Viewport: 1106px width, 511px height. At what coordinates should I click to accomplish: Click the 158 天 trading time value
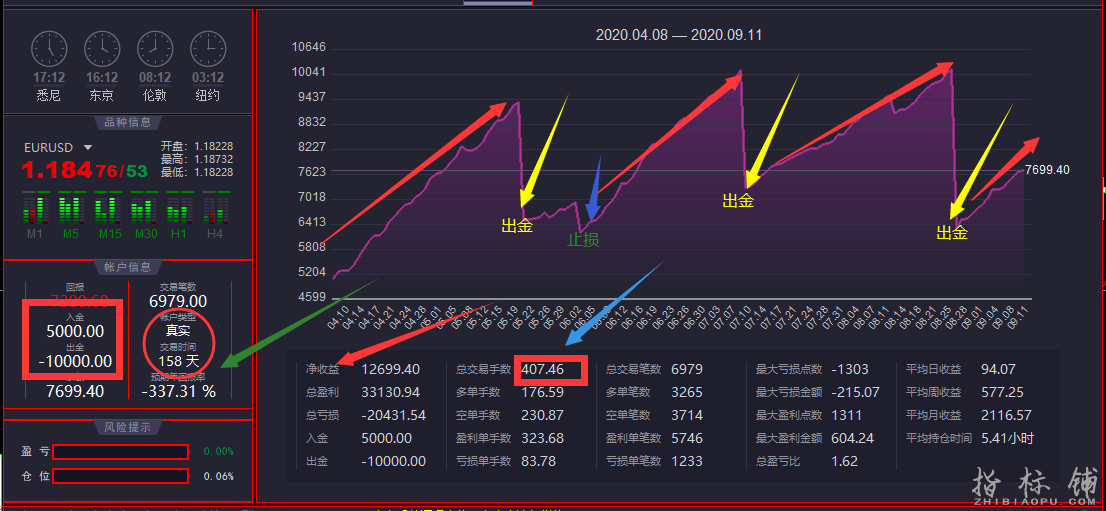(178, 361)
